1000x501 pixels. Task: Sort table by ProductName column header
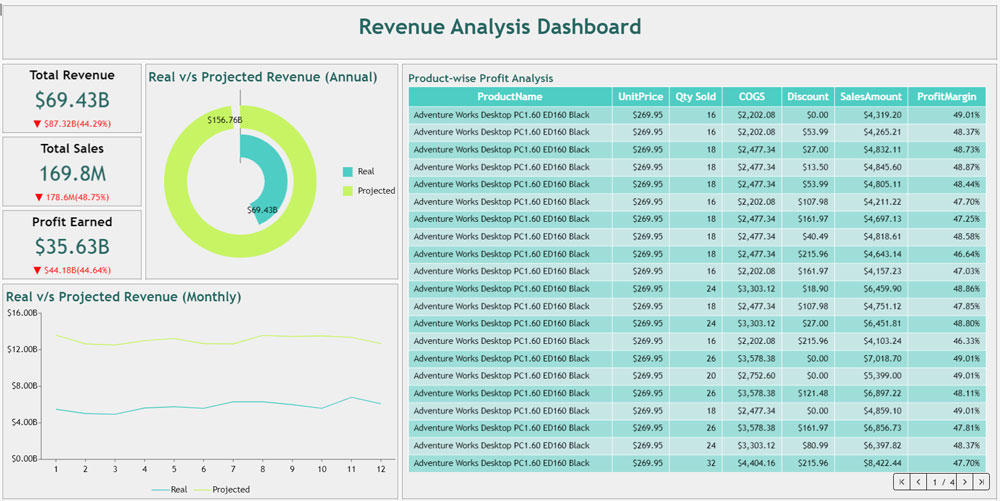[510, 97]
